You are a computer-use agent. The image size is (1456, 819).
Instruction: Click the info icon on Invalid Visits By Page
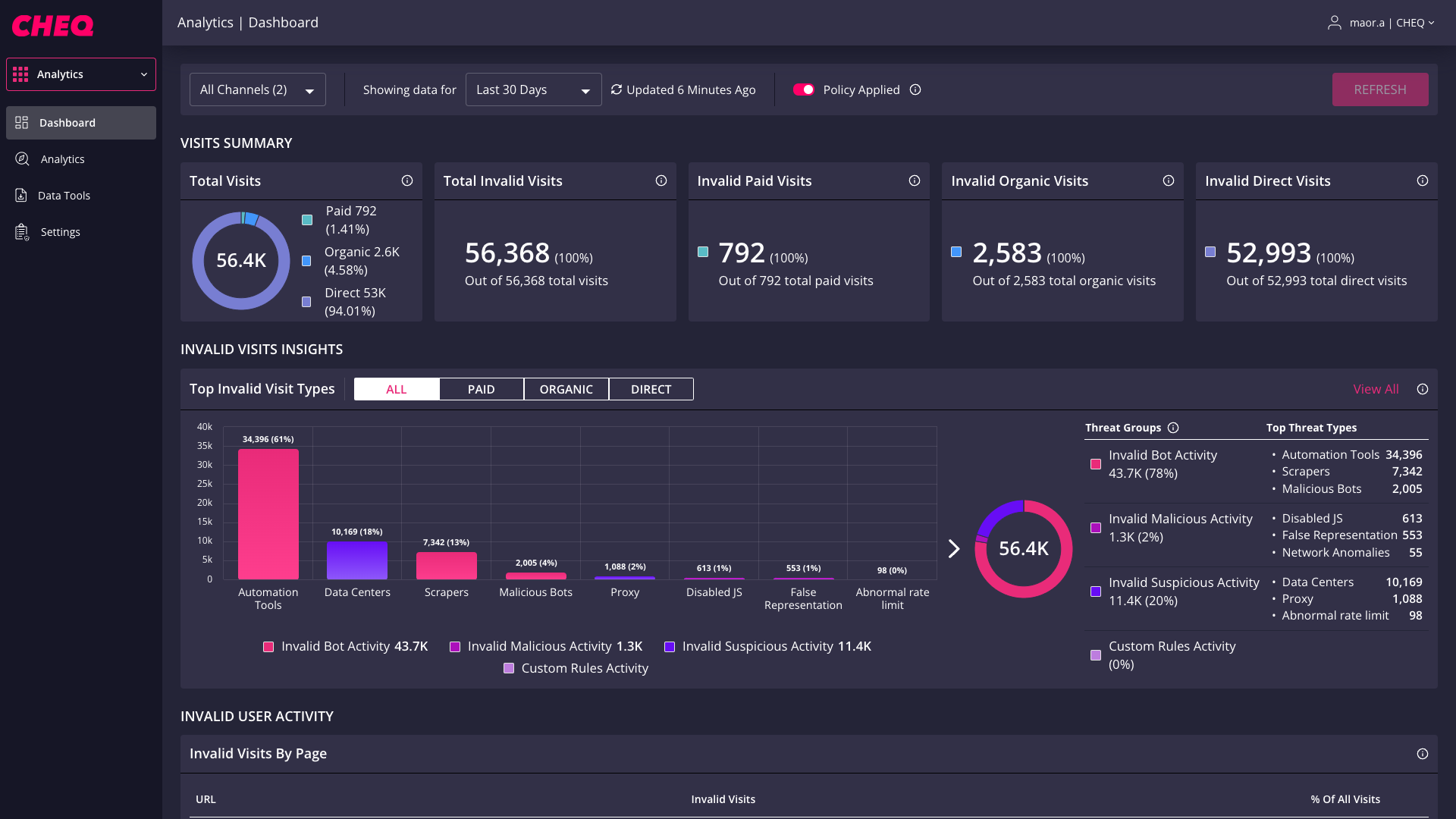click(x=1423, y=754)
